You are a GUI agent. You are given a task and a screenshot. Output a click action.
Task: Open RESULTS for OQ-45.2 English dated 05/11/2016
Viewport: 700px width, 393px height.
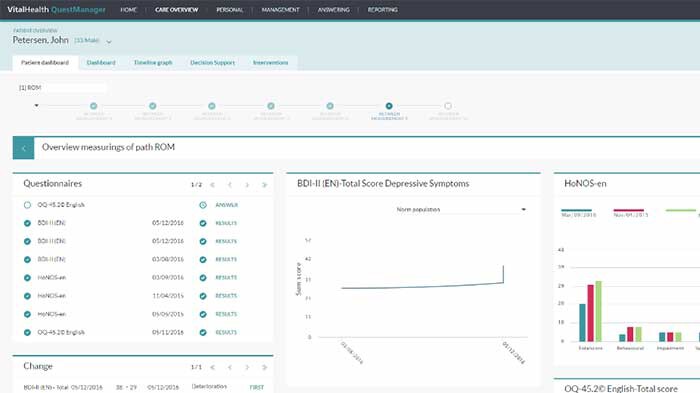[x=226, y=333]
